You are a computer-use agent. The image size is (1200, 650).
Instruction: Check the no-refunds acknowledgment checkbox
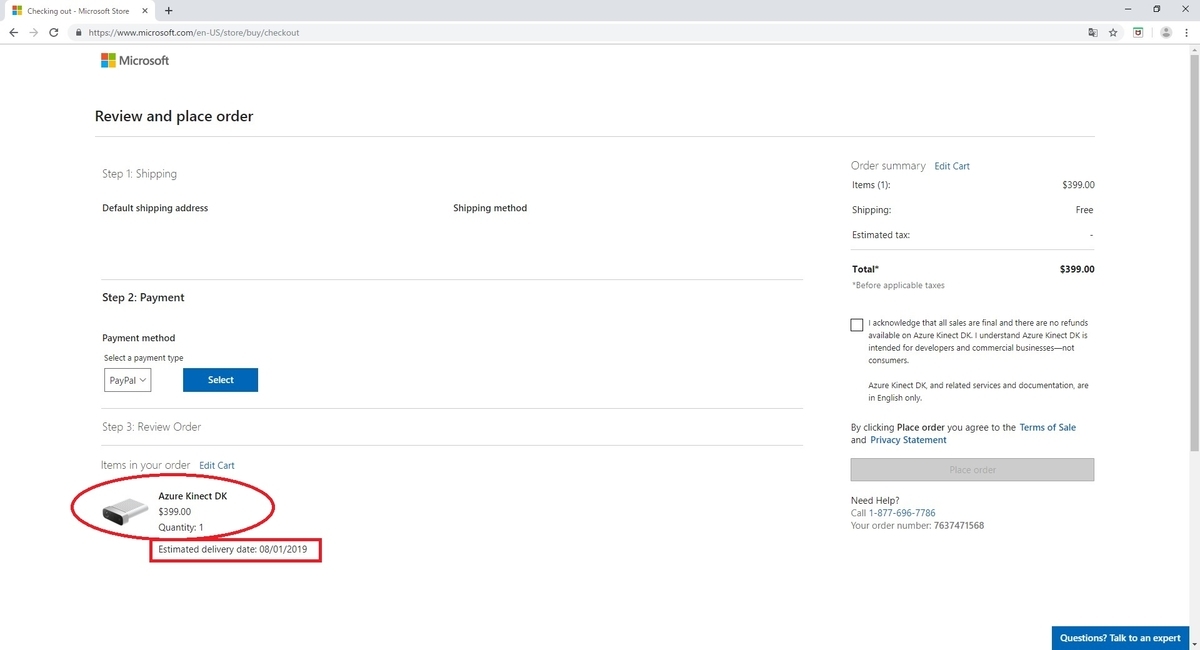tap(857, 325)
